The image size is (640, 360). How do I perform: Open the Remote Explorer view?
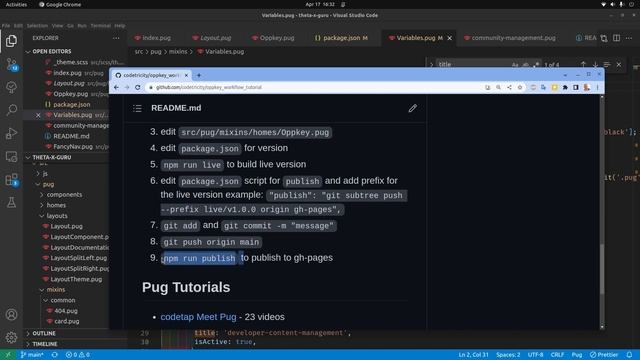click(11, 156)
